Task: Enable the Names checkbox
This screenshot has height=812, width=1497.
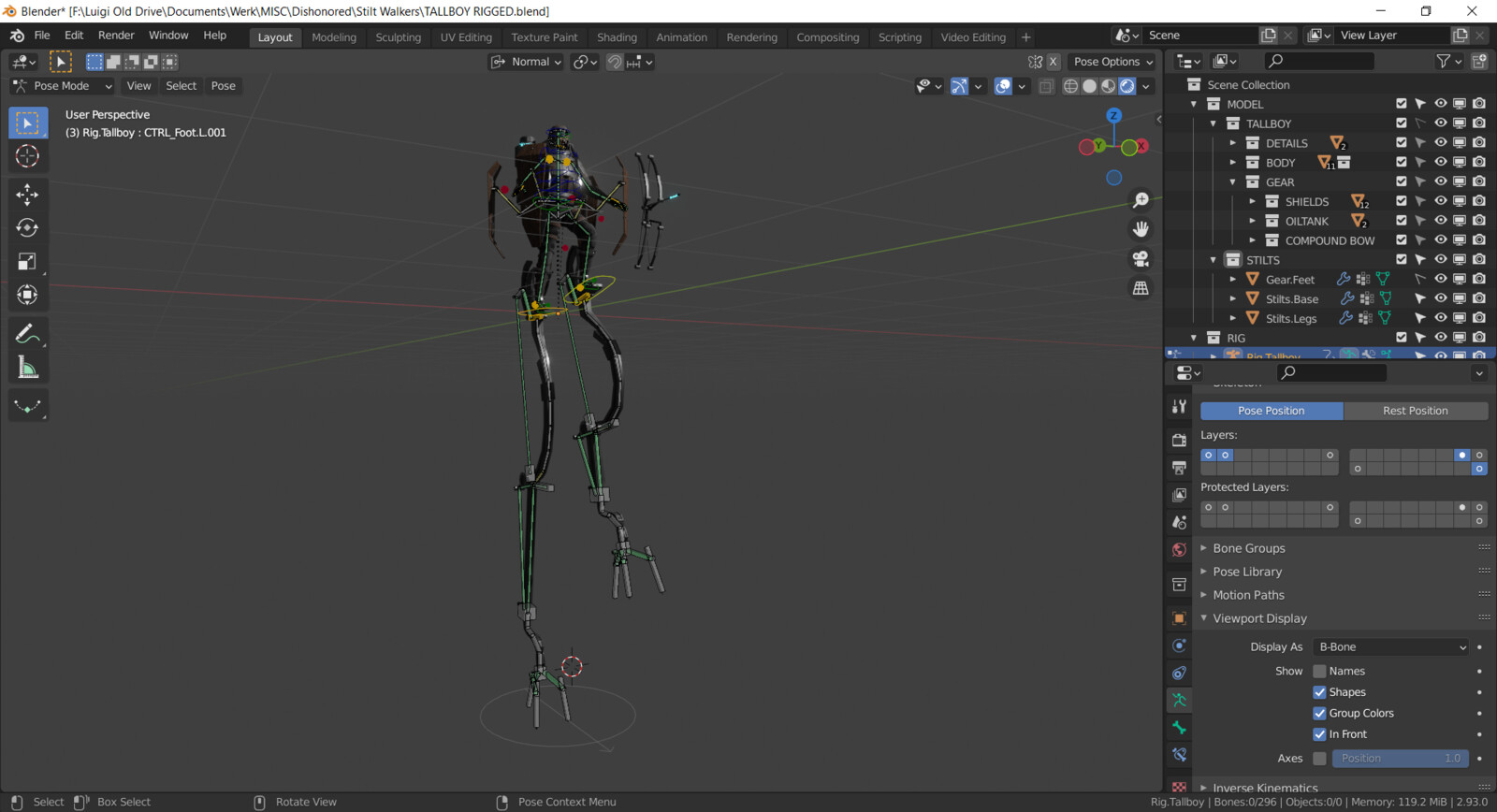Action: coord(1319,672)
